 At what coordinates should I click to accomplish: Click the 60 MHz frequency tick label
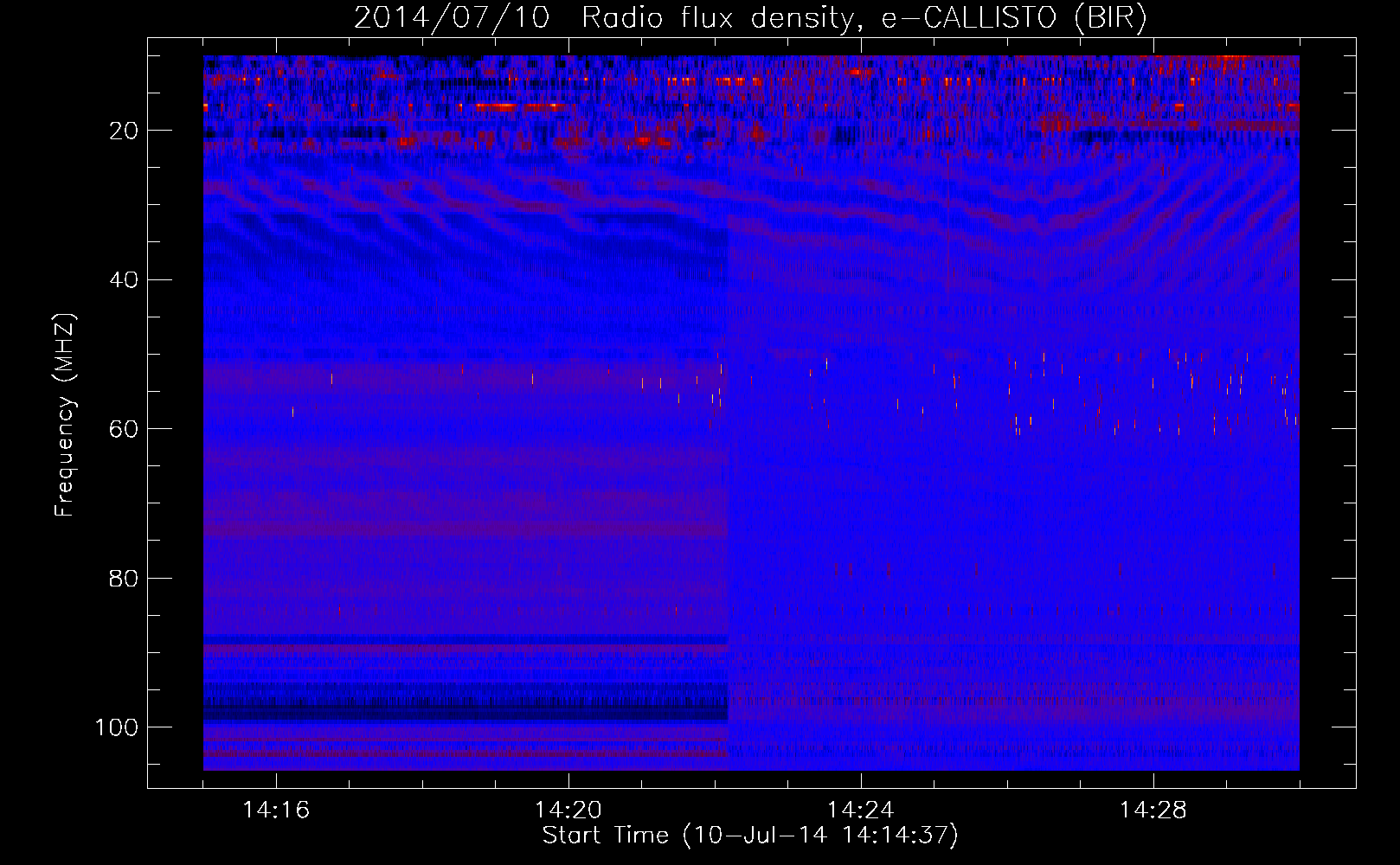tap(125, 429)
